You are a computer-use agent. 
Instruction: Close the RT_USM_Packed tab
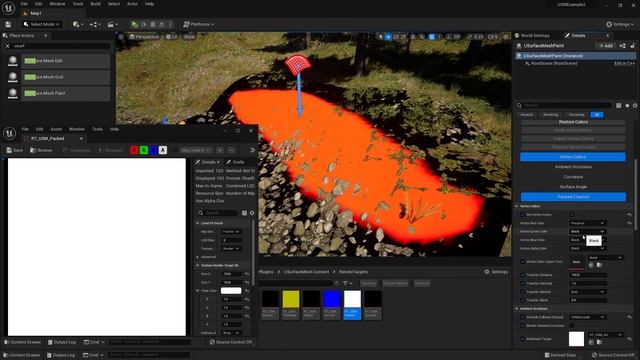tap(81, 139)
